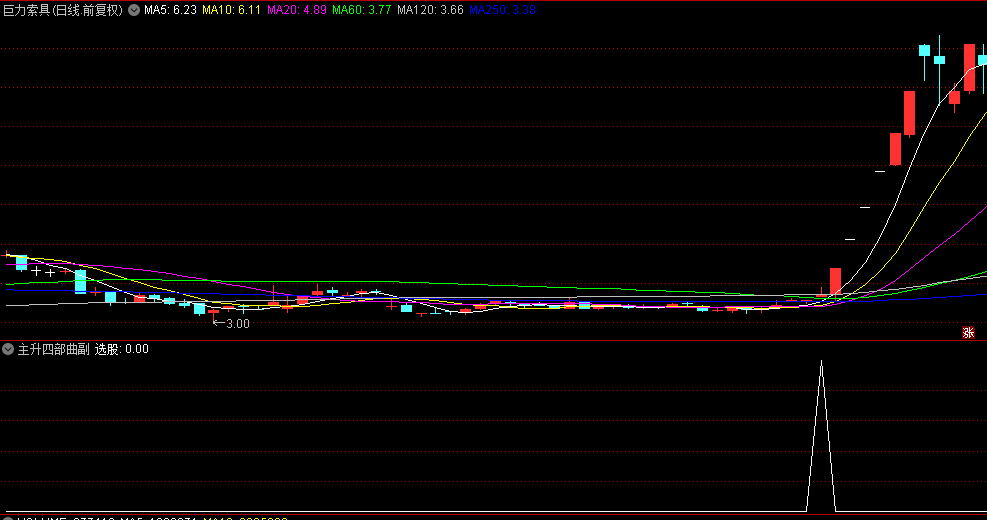
Task: Click the horizontal divider above the indicator panel
Action: [493, 341]
